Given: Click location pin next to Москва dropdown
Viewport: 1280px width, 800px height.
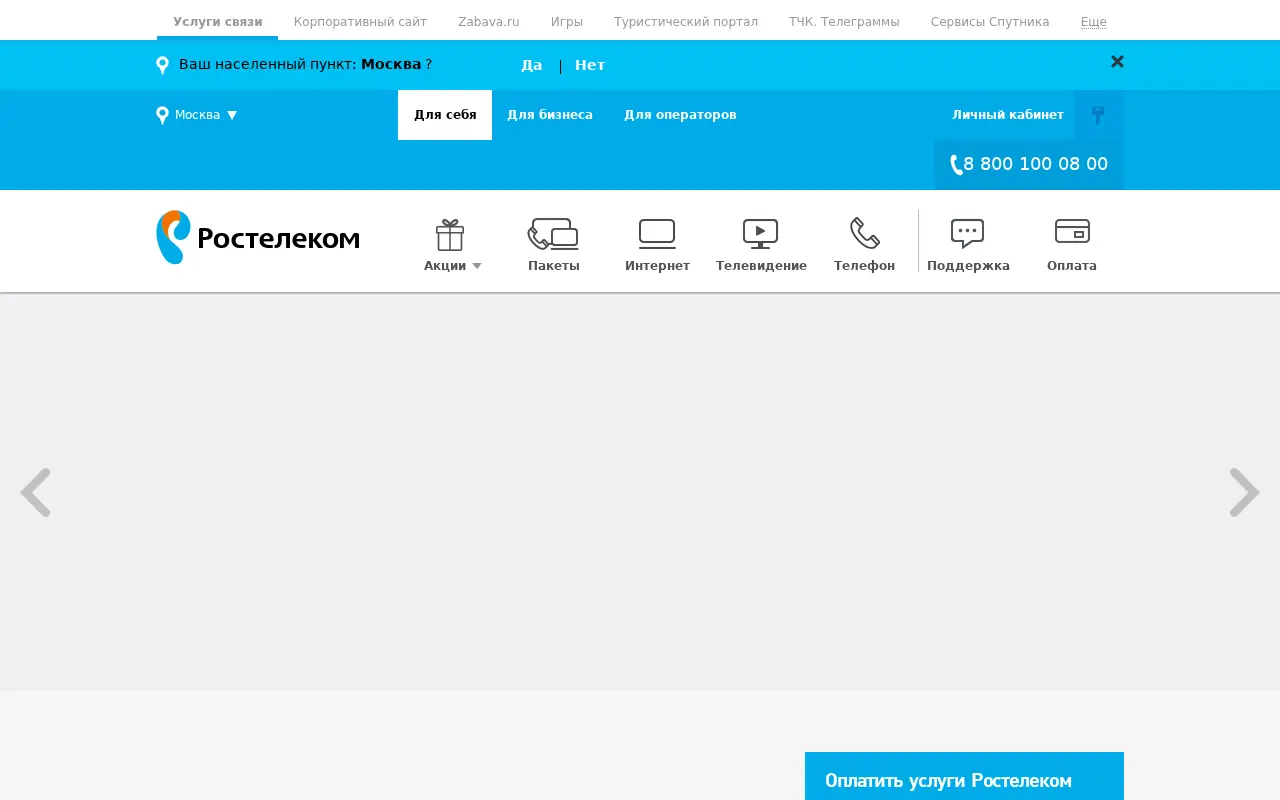Looking at the screenshot, I should tap(162, 115).
